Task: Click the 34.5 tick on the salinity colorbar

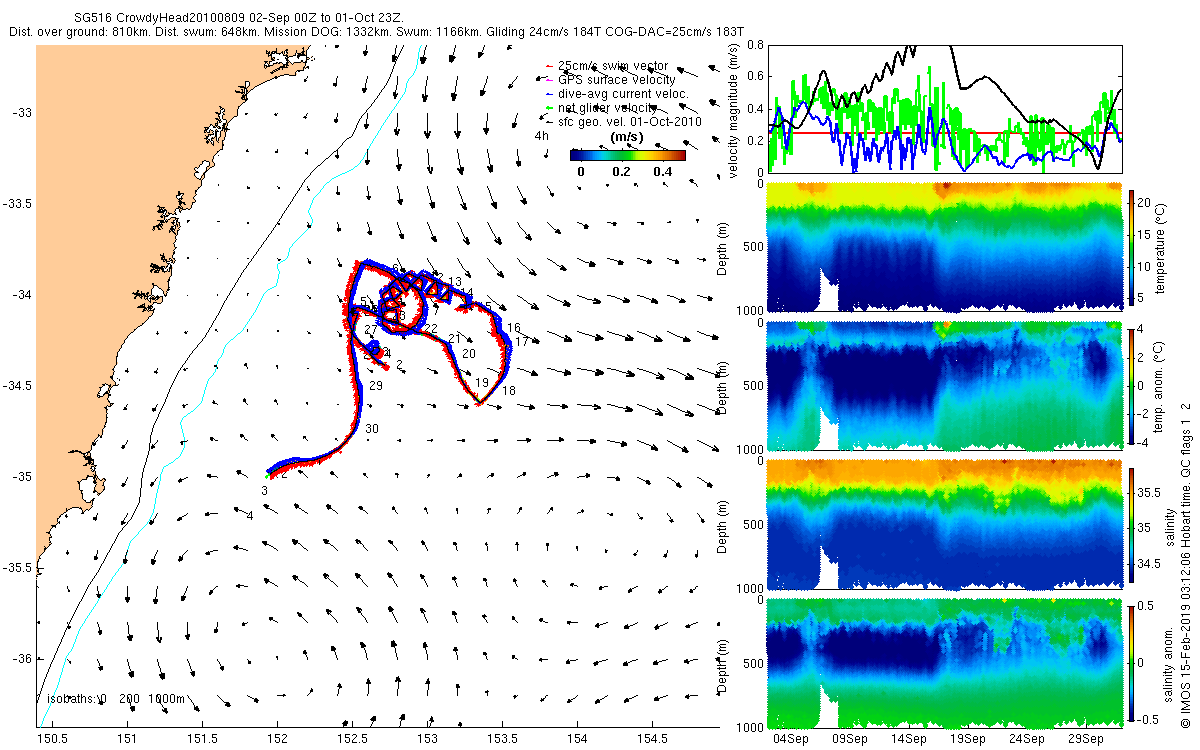Action: [1148, 565]
